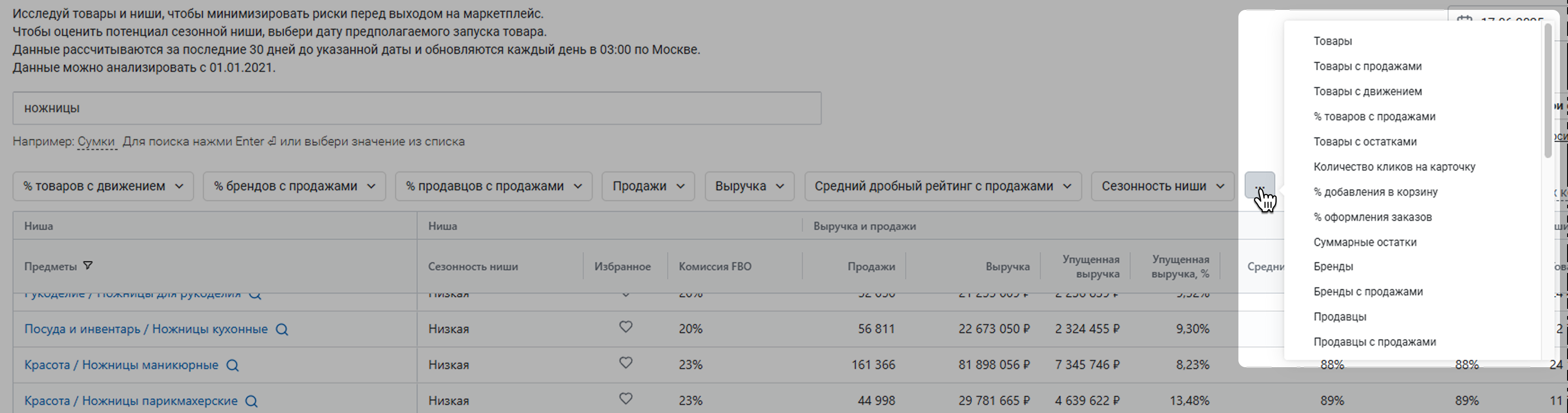Pick Количество кликов на карточку option
Screen dimensions: 1568x413
click(x=1394, y=167)
